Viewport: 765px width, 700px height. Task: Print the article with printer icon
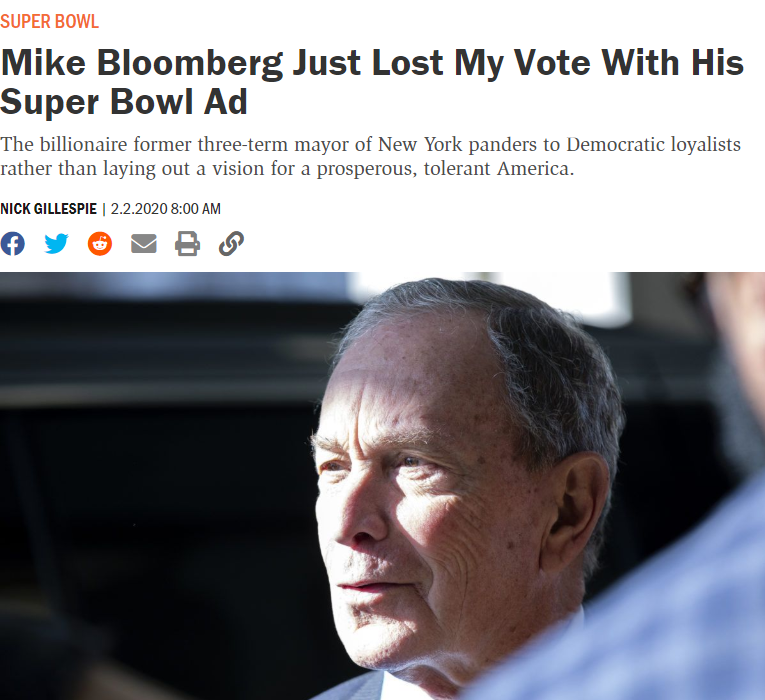click(x=187, y=243)
